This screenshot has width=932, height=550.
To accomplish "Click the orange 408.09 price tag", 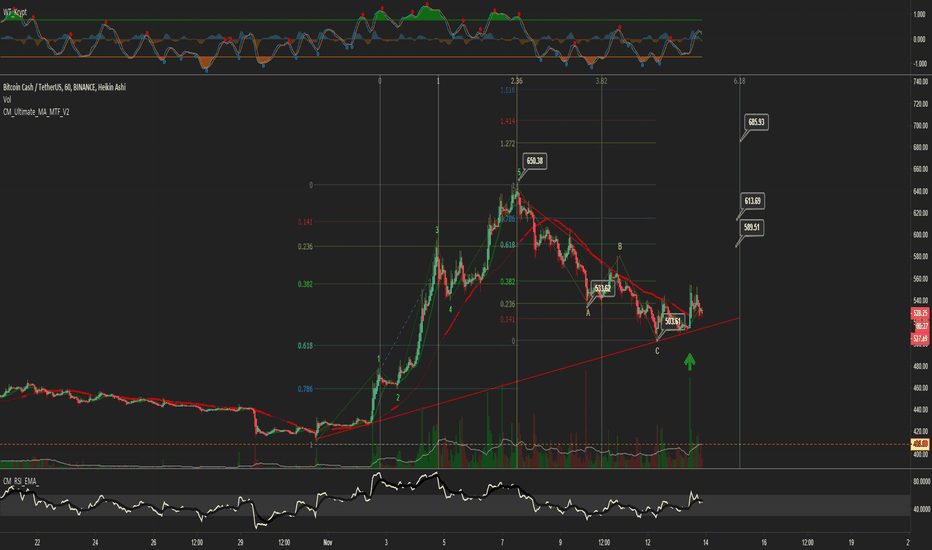I will pyautogui.click(x=920, y=444).
